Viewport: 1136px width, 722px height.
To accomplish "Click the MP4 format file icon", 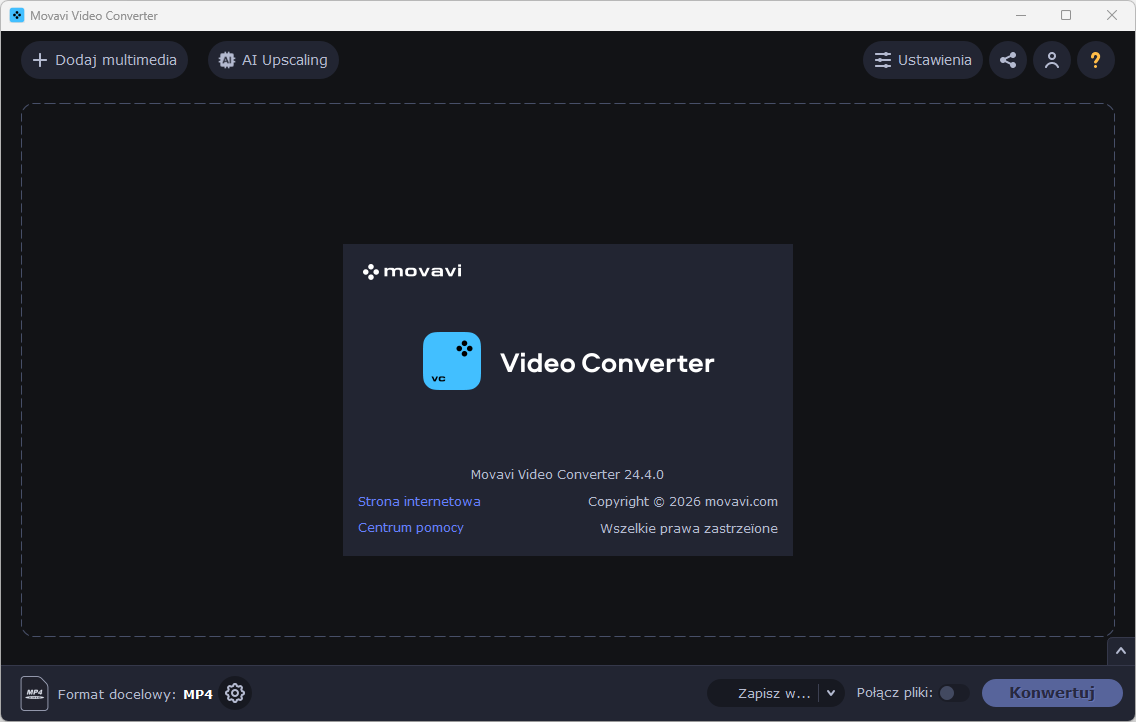I will pos(34,693).
